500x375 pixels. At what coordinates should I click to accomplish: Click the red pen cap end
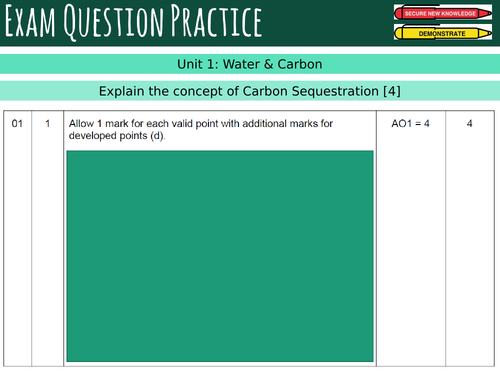[399, 13]
